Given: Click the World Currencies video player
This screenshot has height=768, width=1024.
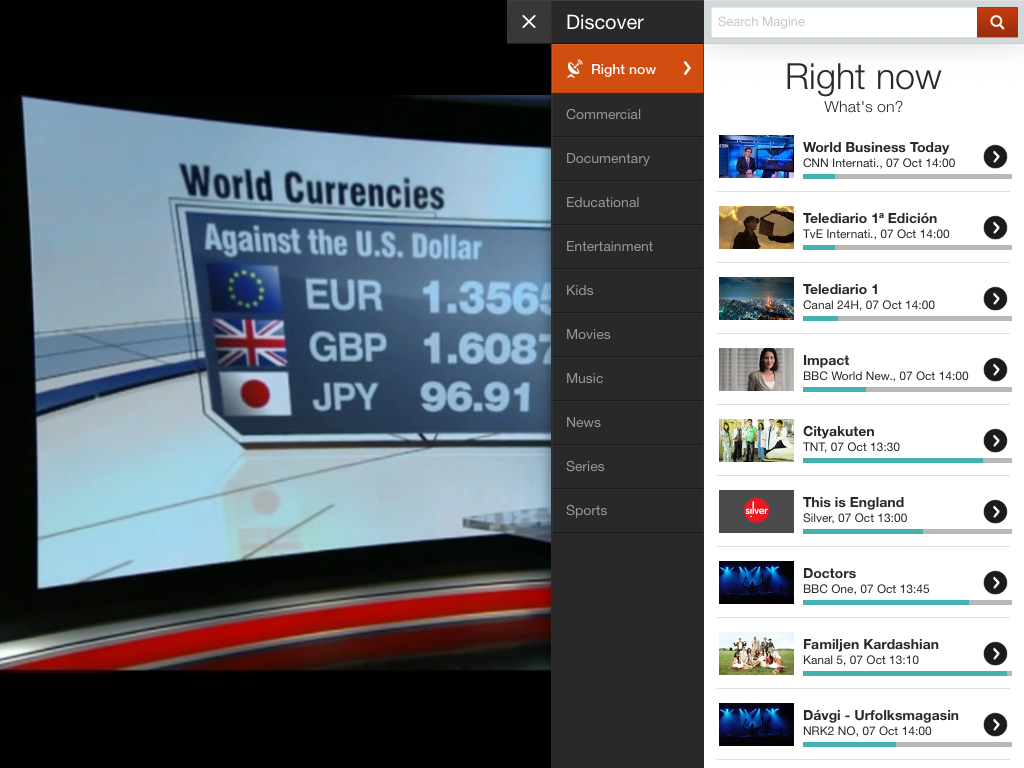Looking at the screenshot, I should click(276, 384).
